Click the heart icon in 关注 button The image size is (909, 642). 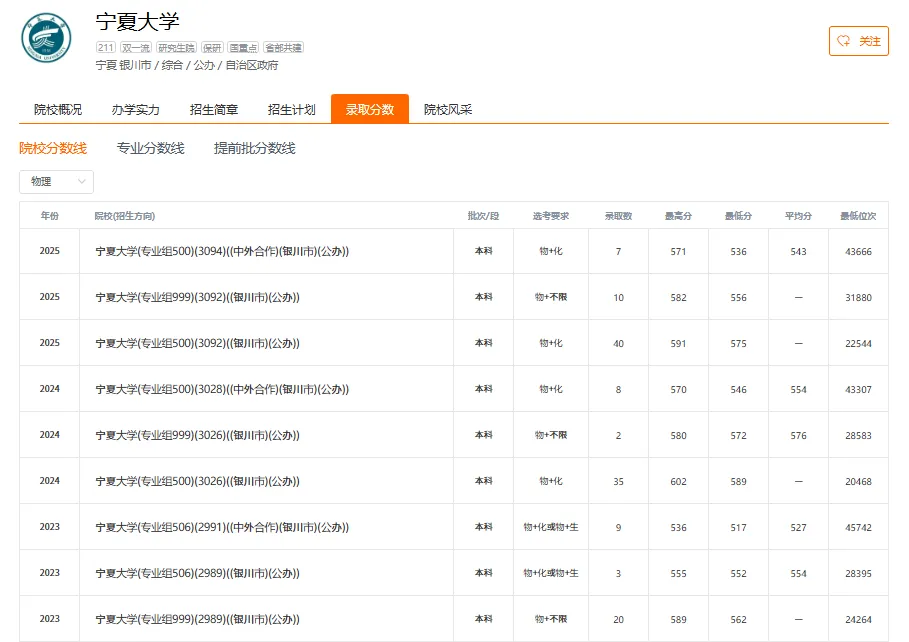pos(843,41)
